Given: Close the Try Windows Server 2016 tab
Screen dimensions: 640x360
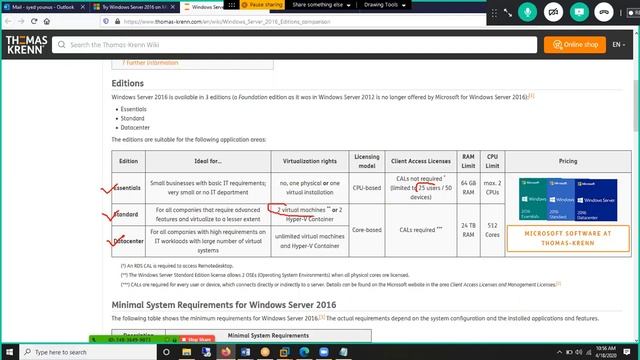Looking at the screenshot, I should [173, 7].
